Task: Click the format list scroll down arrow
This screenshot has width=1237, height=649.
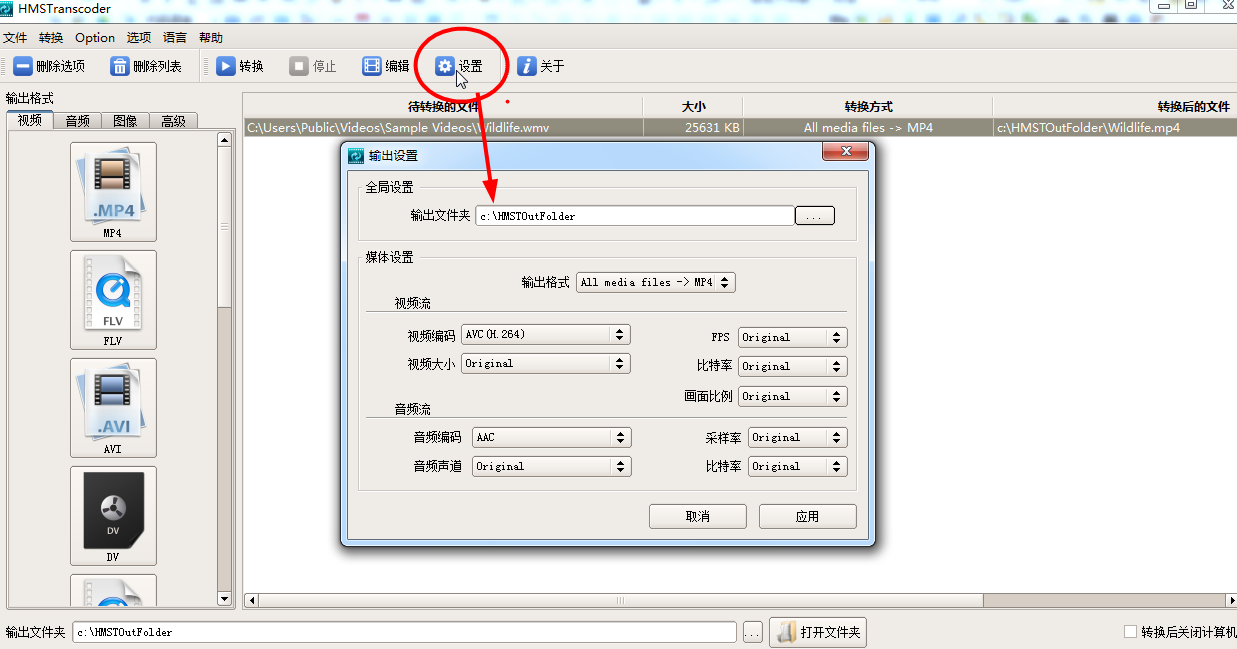Action: [x=224, y=599]
